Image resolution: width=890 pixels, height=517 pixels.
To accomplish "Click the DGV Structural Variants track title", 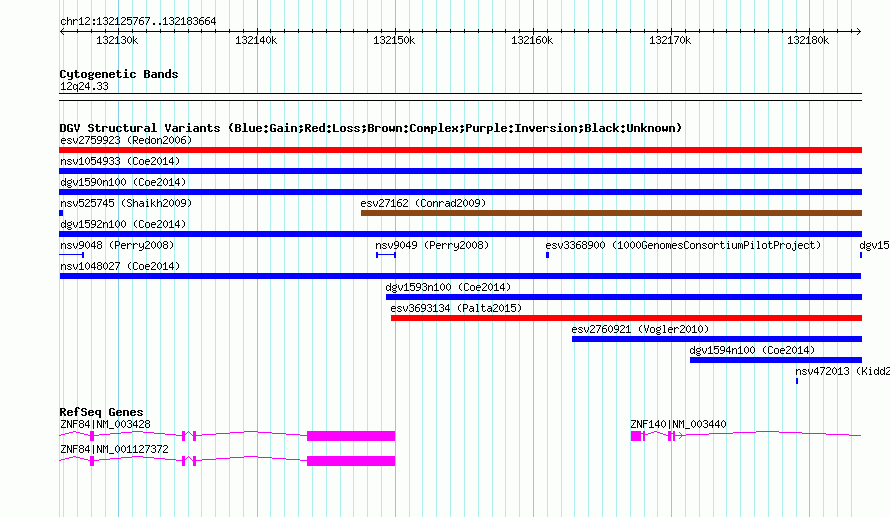I will (371, 128).
